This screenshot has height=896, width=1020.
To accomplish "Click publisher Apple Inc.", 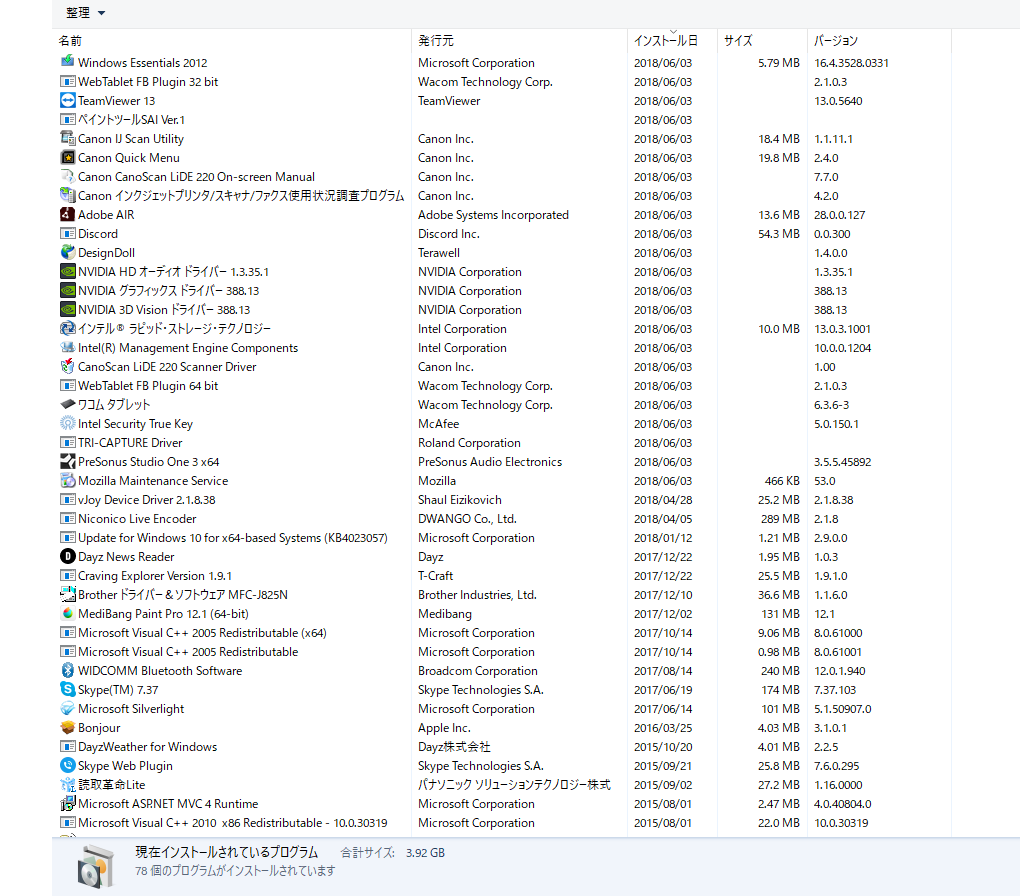I will (444, 727).
